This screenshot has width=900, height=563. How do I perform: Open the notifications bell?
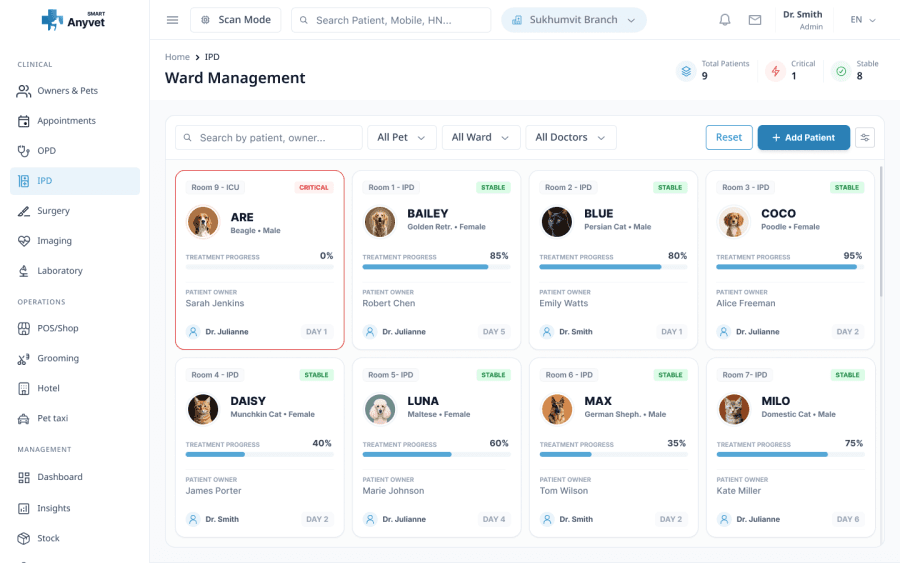pos(725,20)
